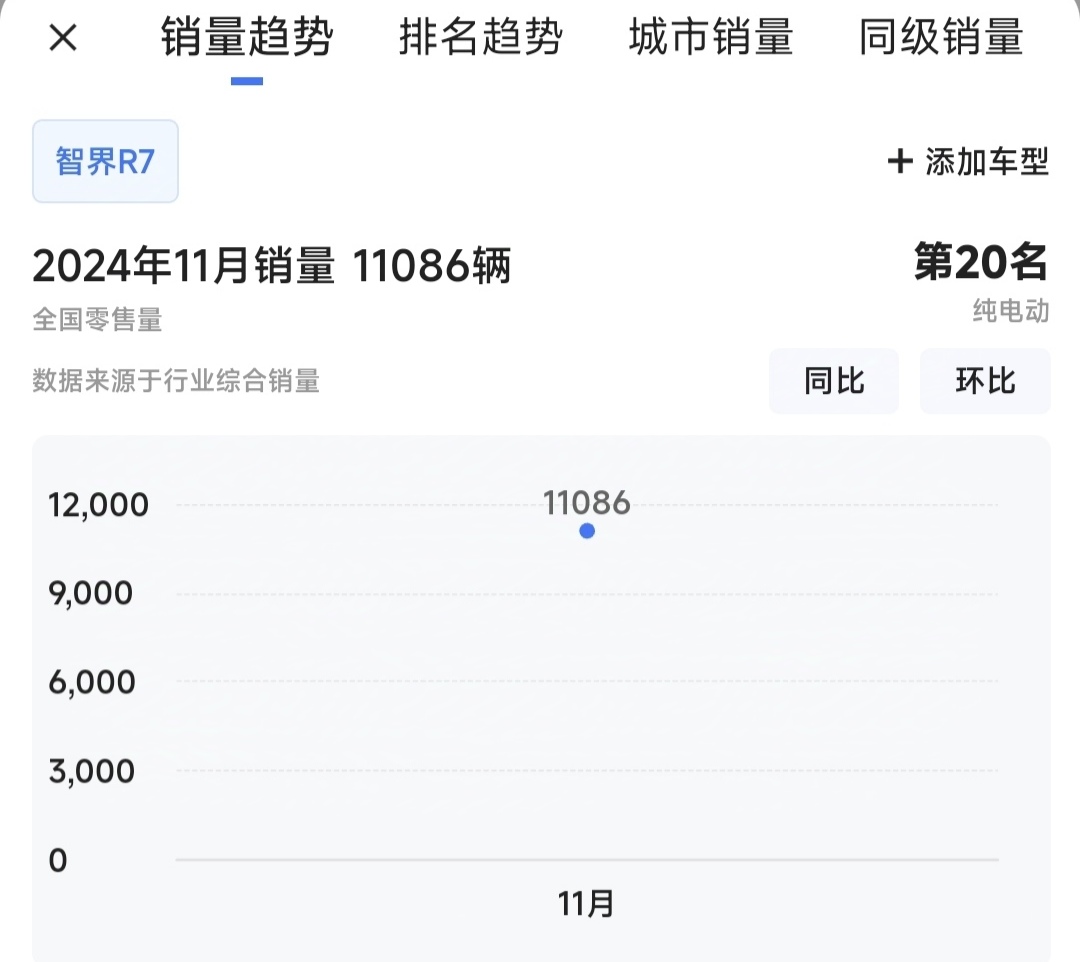Image resolution: width=1080 pixels, height=962 pixels.
Task: Click the 纯电动 category label
Action: [1011, 311]
